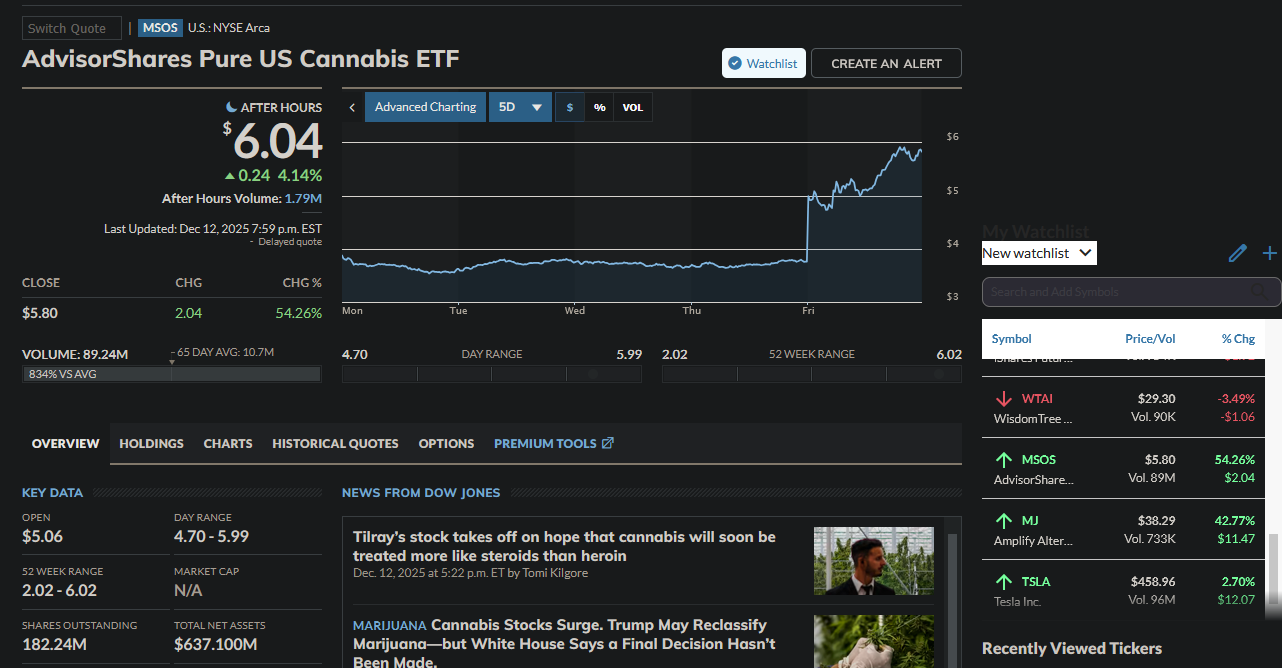Click the pencil edit watchlist icon

click(1238, 253)
